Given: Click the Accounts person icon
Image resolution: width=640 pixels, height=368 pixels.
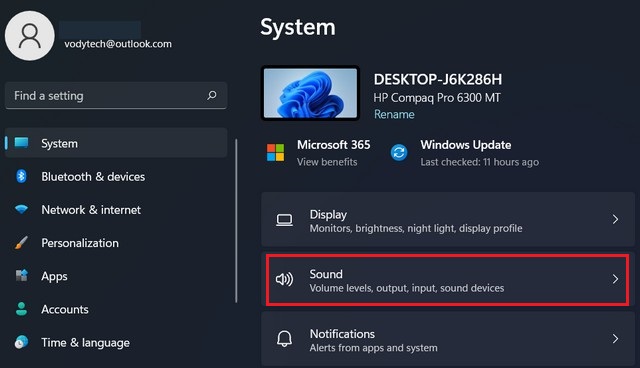Looking at the screenshot, I should coord(21,309).
